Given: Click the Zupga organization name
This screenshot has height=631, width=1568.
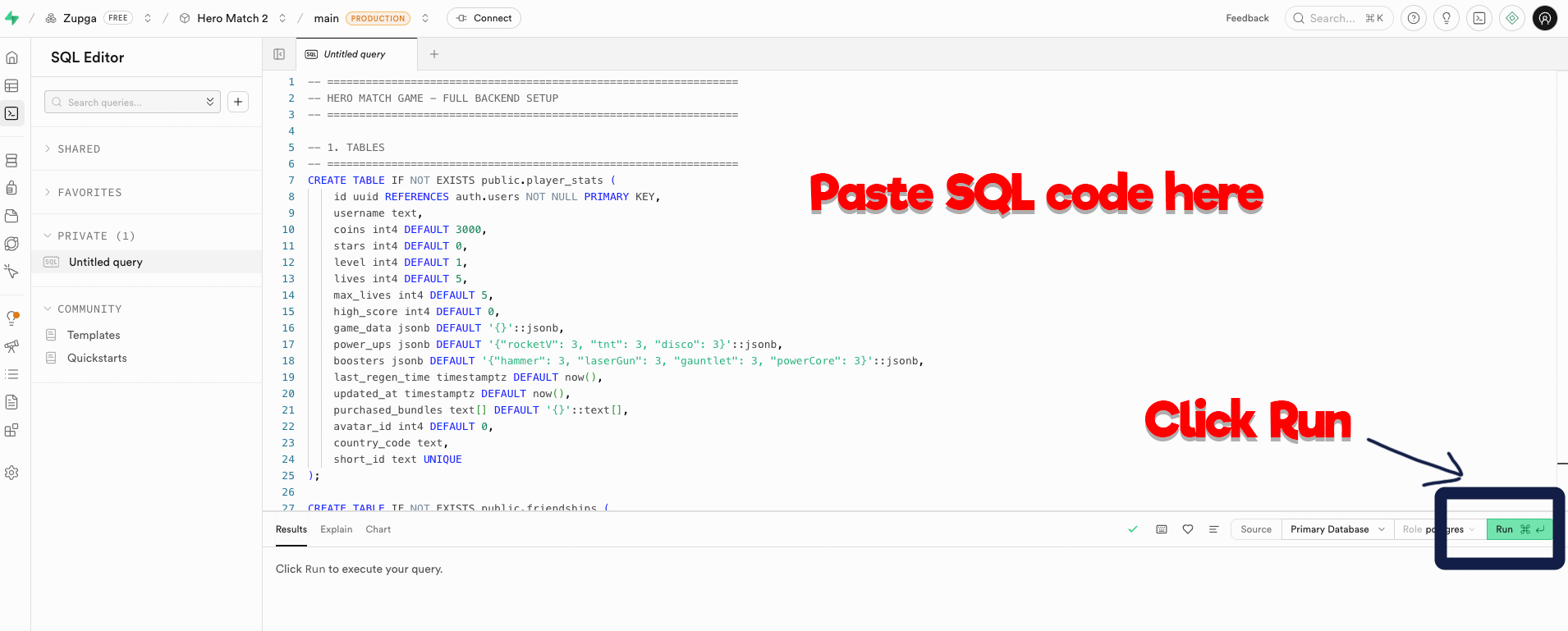Looking at the screenshot, I should coord(80,18).
